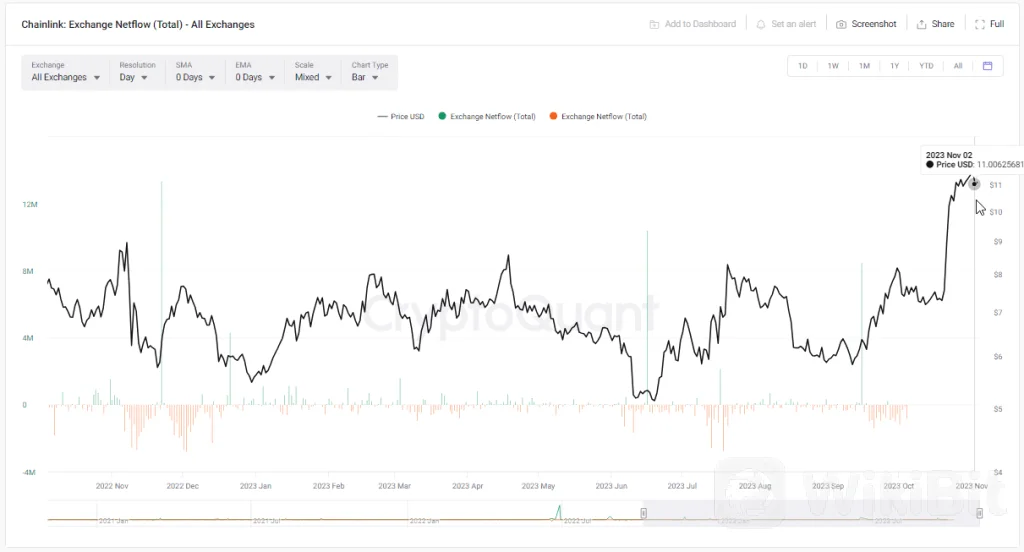This screenshot has width=1024, height=552.
Task: Click the Set an alert bell icon
Action: pyautogui.click(x=761, y=24)
